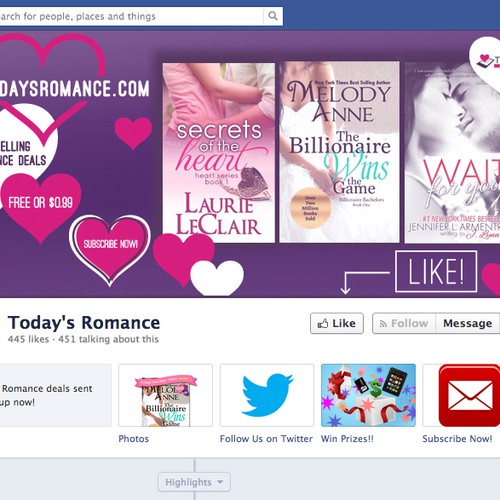The height and width of the screenshot is (500, 500).
Task: Click The Billionaire Wins the Game cover
Action: pyautogui.click(x=339, y=152)
